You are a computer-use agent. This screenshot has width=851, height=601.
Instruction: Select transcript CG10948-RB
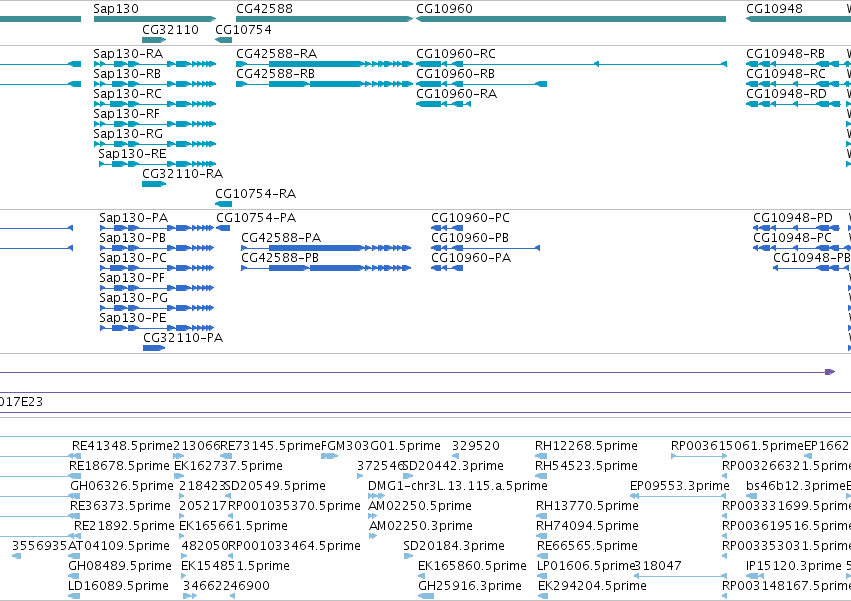[x=785, y=53]
